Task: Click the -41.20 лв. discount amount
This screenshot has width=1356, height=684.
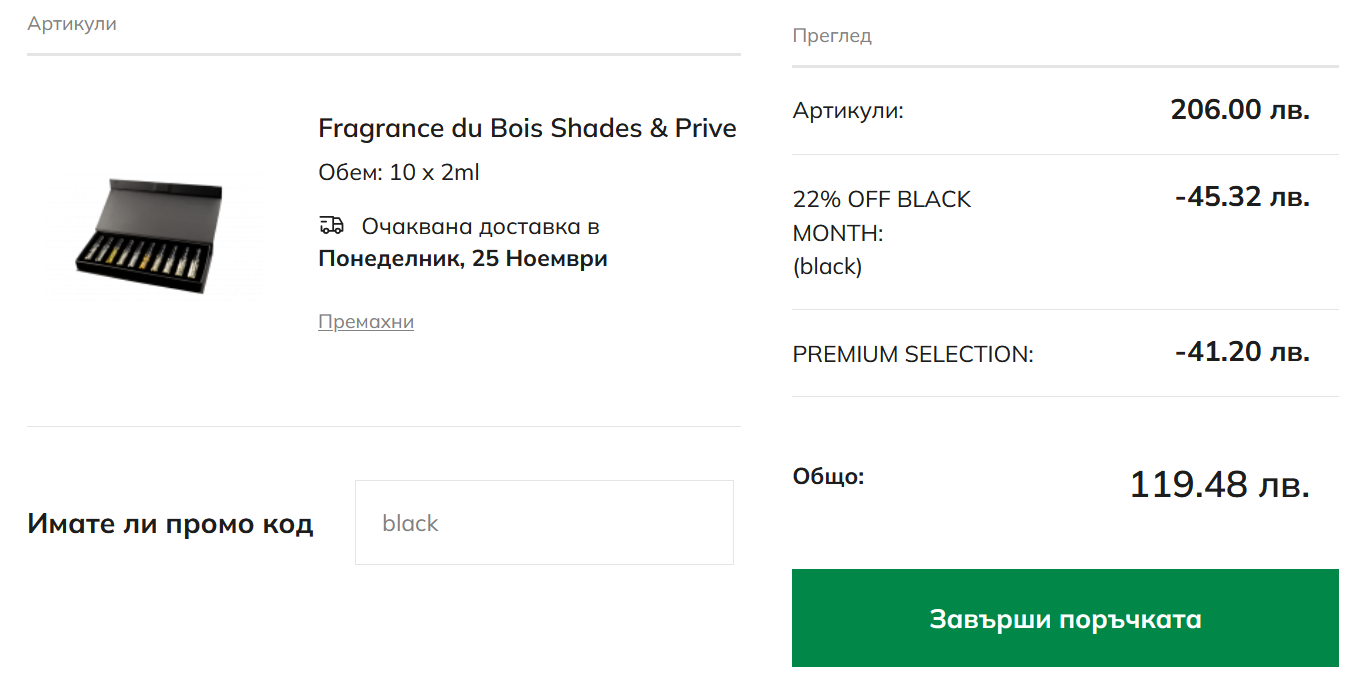Action: click(1242, 352)
